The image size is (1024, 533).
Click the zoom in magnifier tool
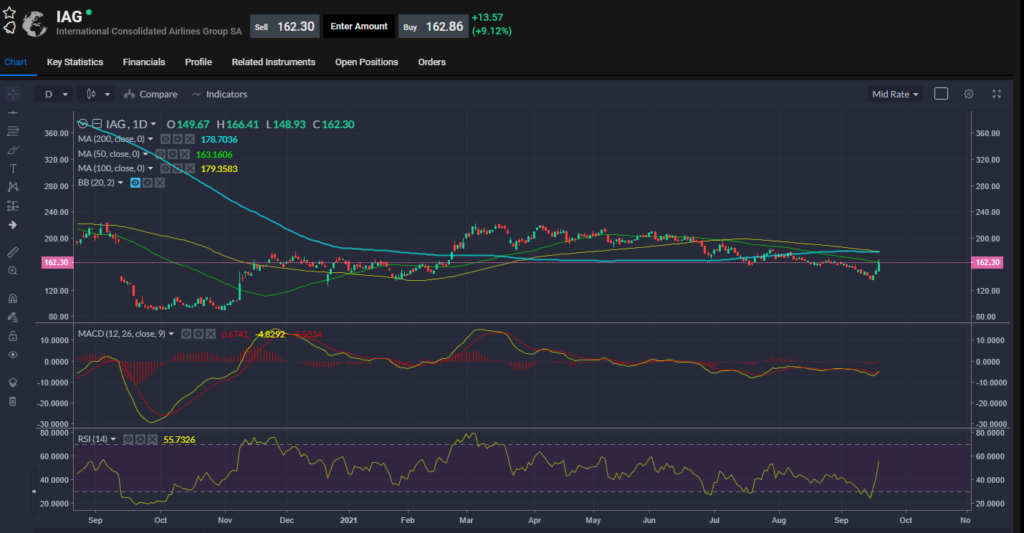pyautogui.click(x=12, y=270)
